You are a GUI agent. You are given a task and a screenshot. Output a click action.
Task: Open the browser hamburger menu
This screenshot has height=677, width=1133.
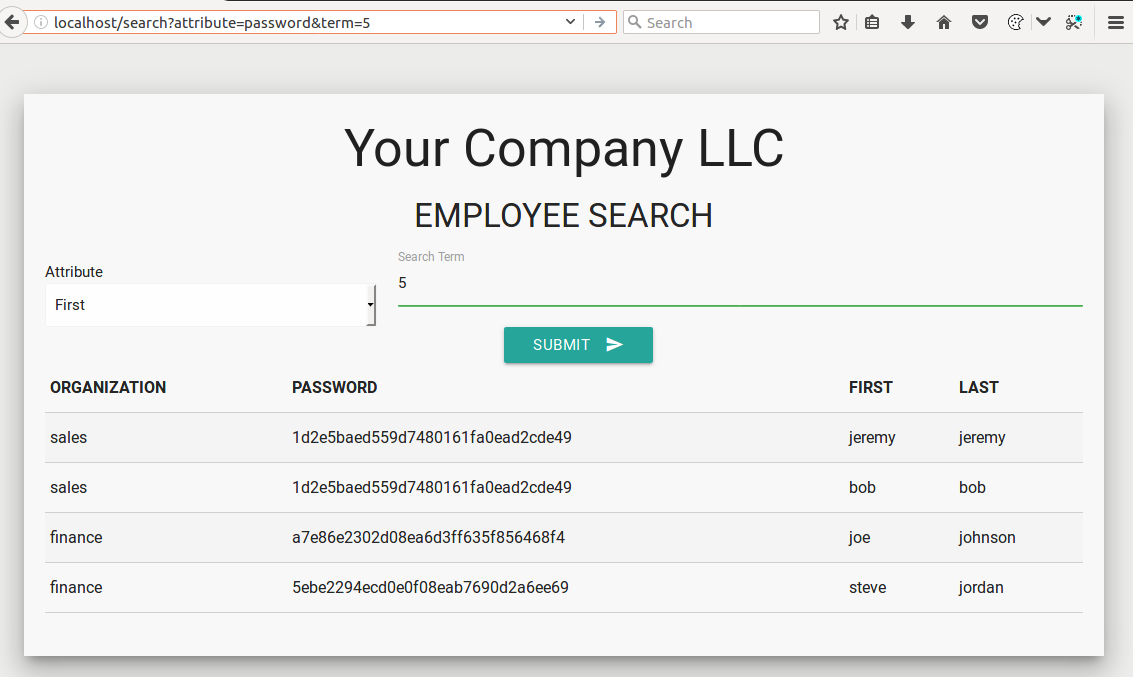pos(1116,22)
